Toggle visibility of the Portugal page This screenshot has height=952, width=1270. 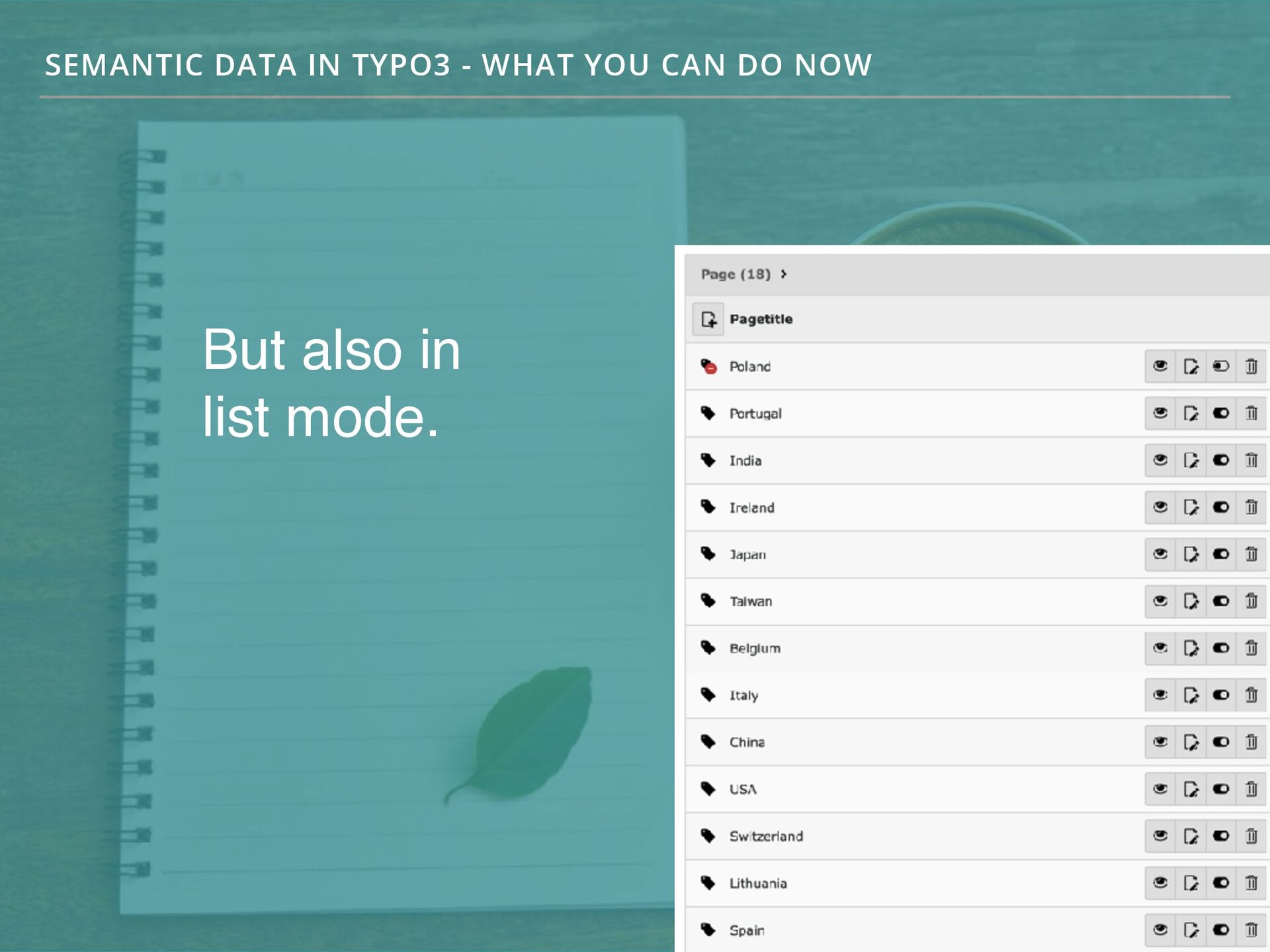pyautogui.click(x=1221, y=413)
